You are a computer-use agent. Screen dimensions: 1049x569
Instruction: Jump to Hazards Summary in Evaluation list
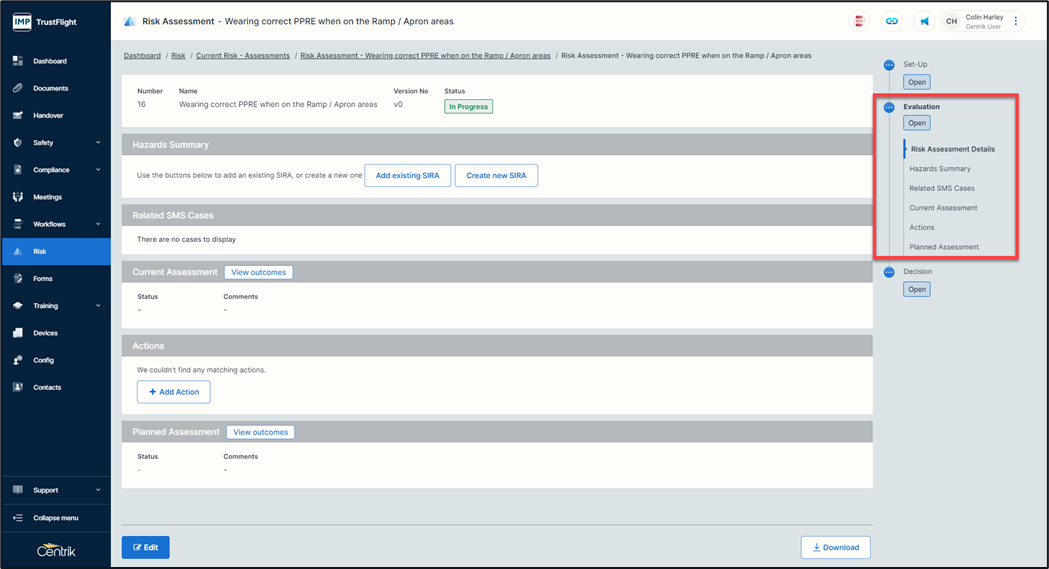coord(940,169)
